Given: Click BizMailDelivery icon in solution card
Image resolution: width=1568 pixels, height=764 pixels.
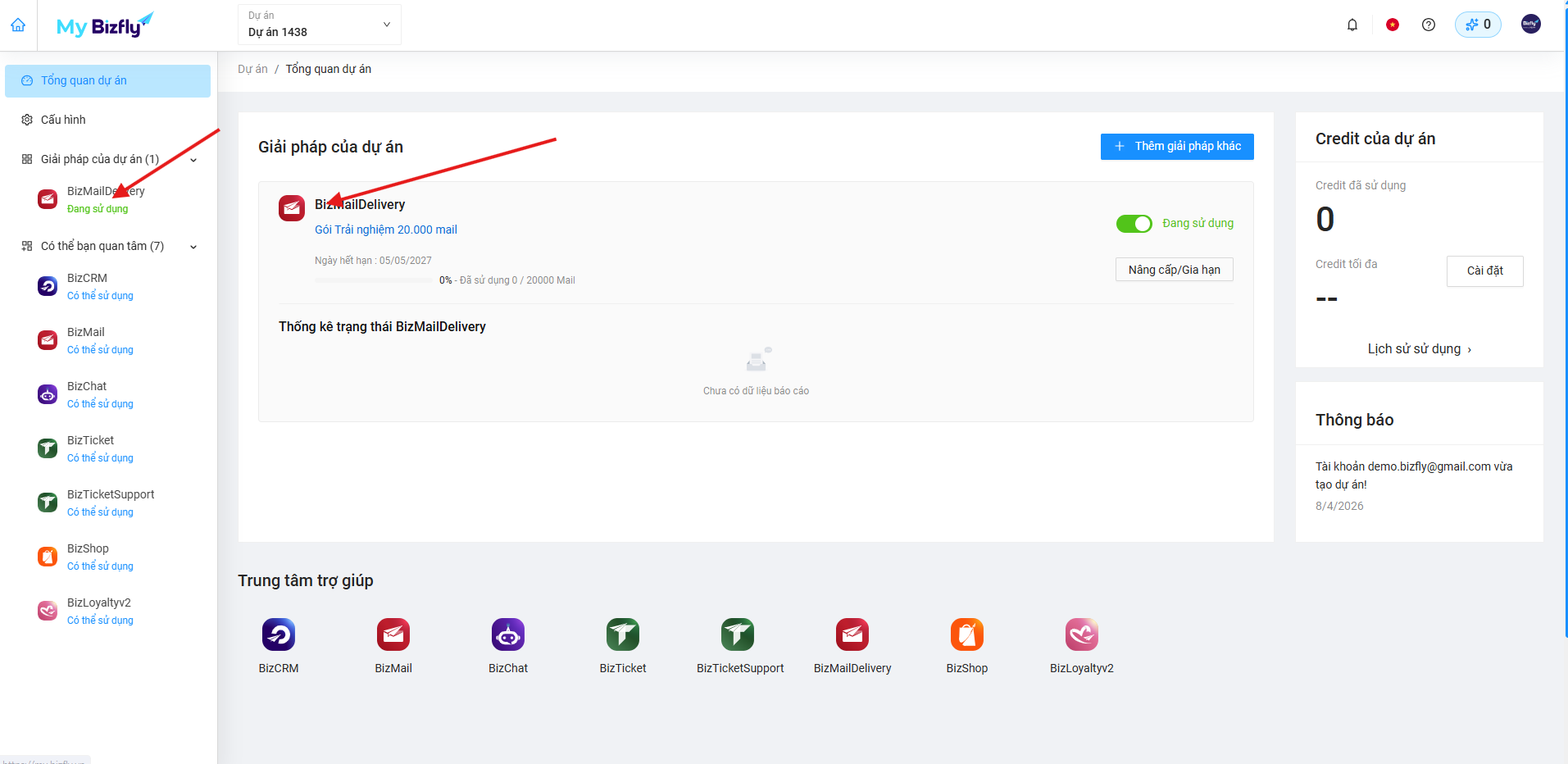Looking at the screenshot, I should [x=292, y=208].
